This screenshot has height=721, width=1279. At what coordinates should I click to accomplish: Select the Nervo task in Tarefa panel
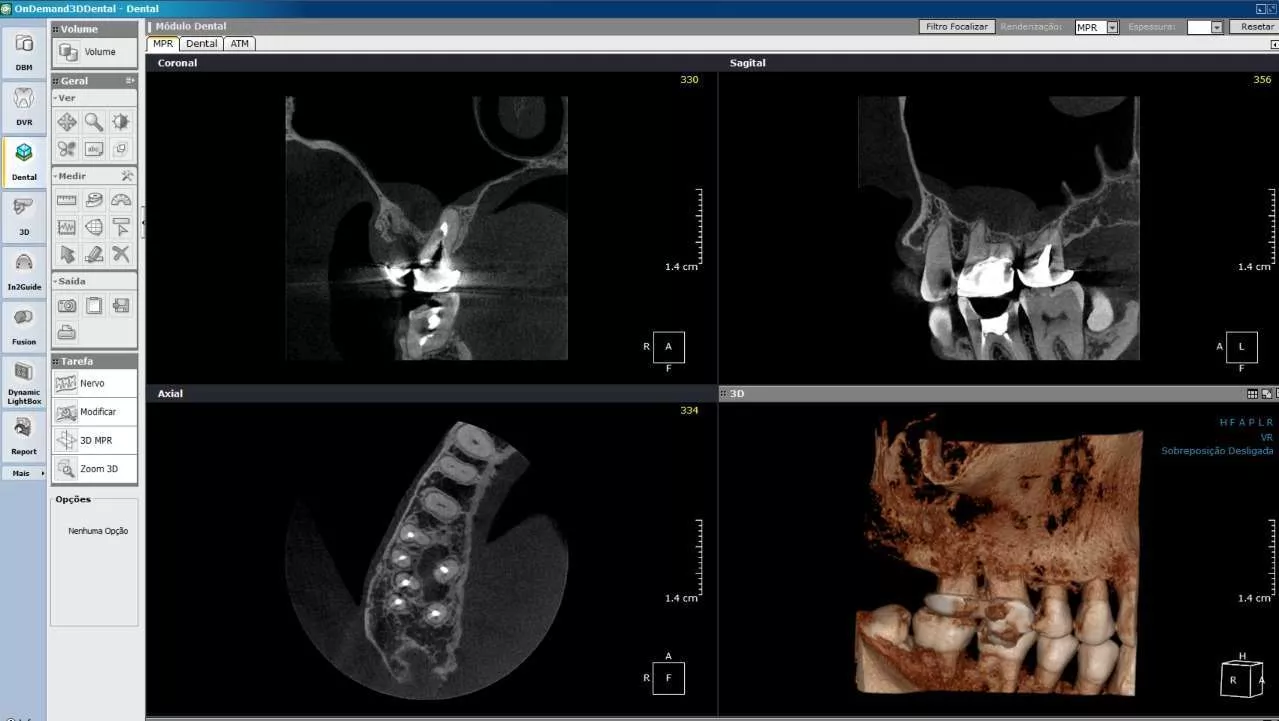pos(93,383)
